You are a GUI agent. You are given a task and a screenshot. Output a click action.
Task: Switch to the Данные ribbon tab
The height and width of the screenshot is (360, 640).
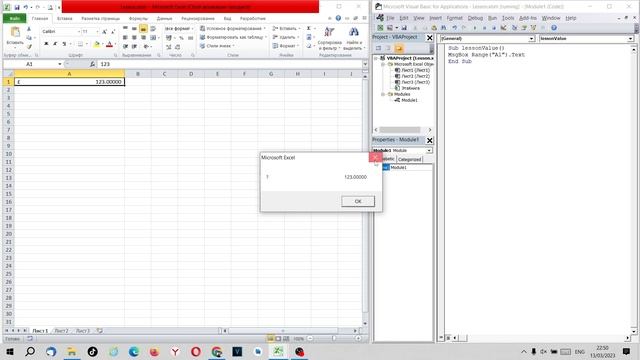[164, 18]
